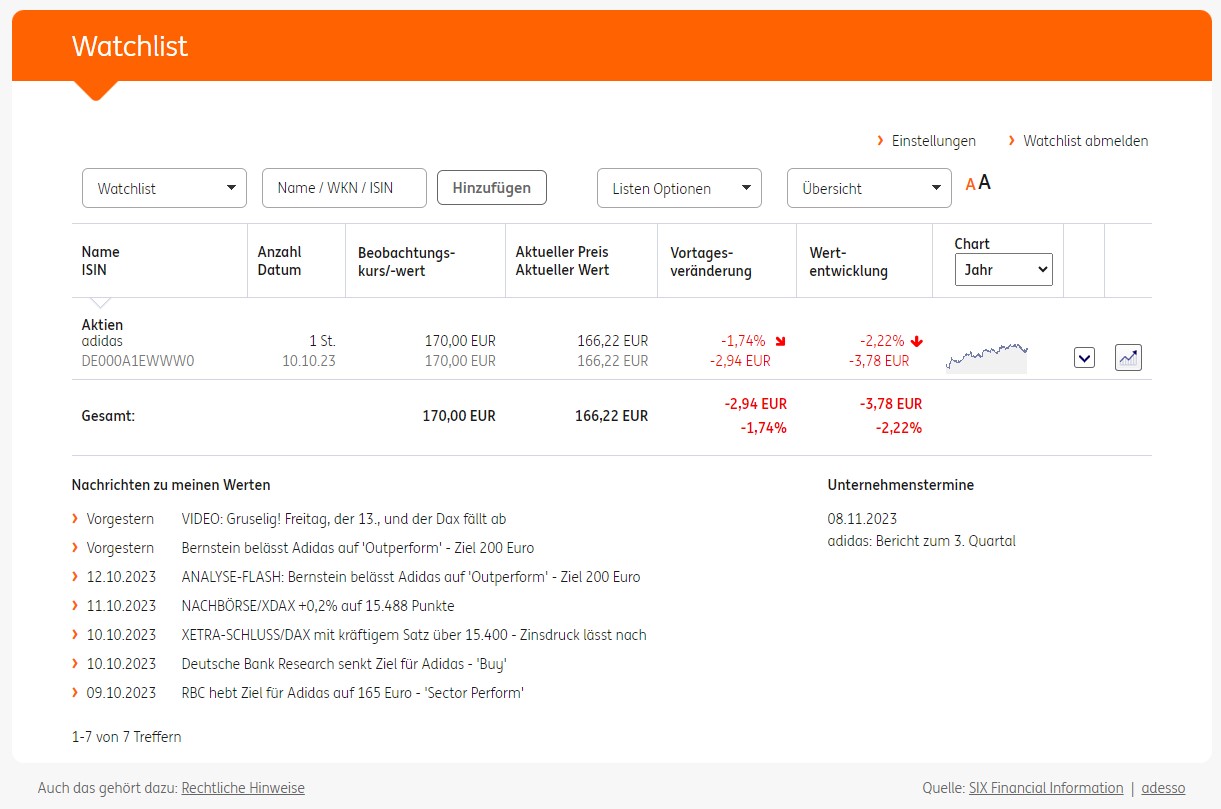
Task: Open news 'VIDEO: Gruselig! Freitag, der 13.'
Action: tap(344, 519)
